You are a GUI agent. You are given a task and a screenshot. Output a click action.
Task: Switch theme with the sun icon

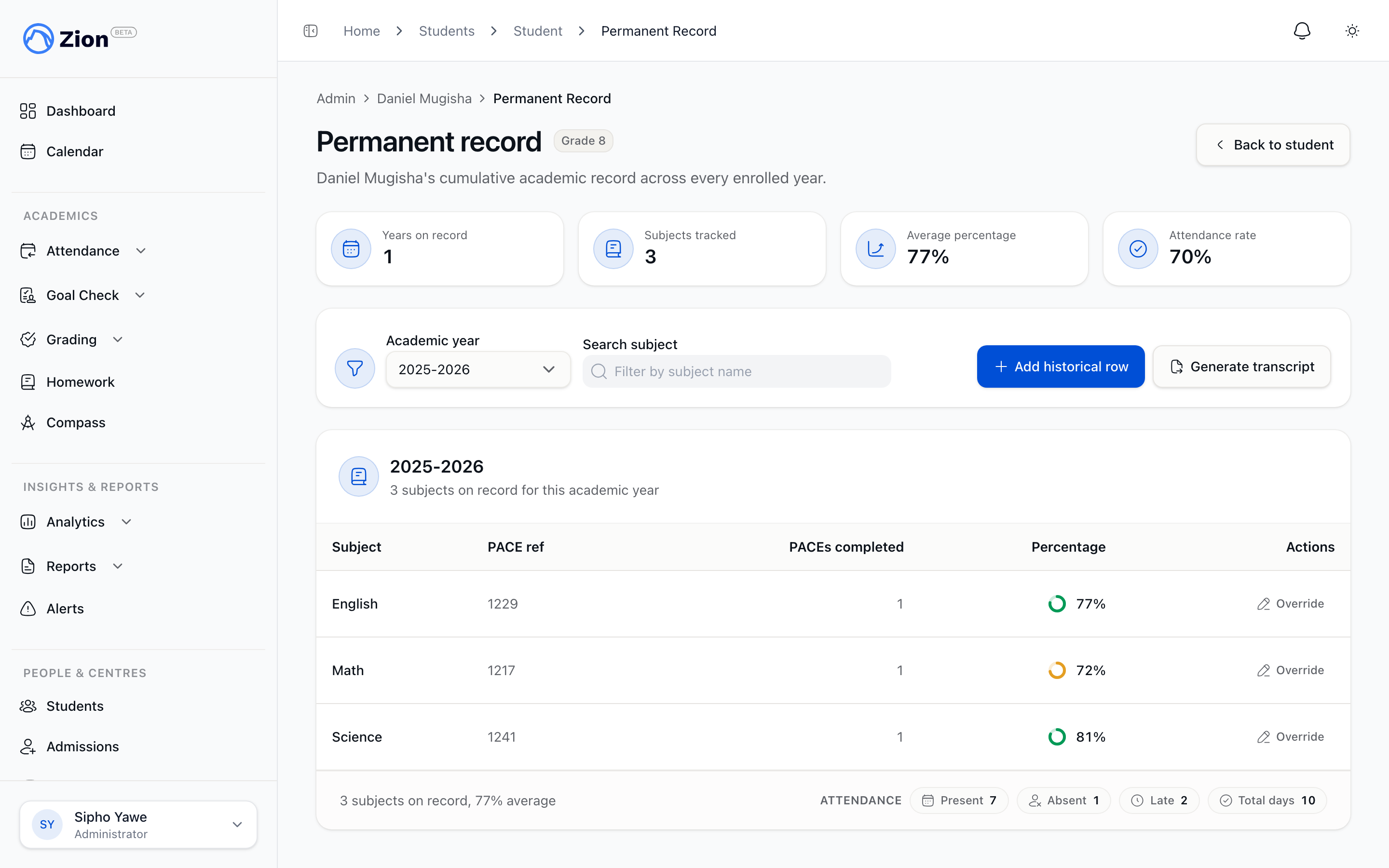point(1352,31)
